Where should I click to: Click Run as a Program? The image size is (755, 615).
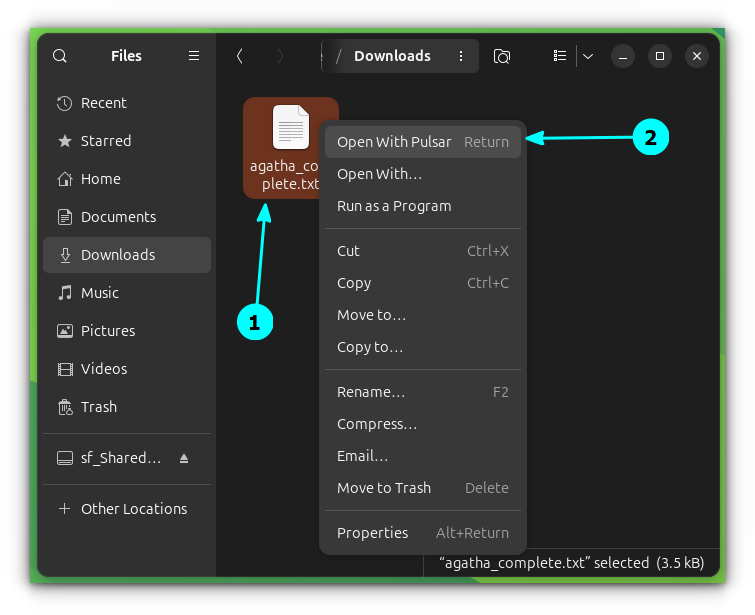click(394, 206)
